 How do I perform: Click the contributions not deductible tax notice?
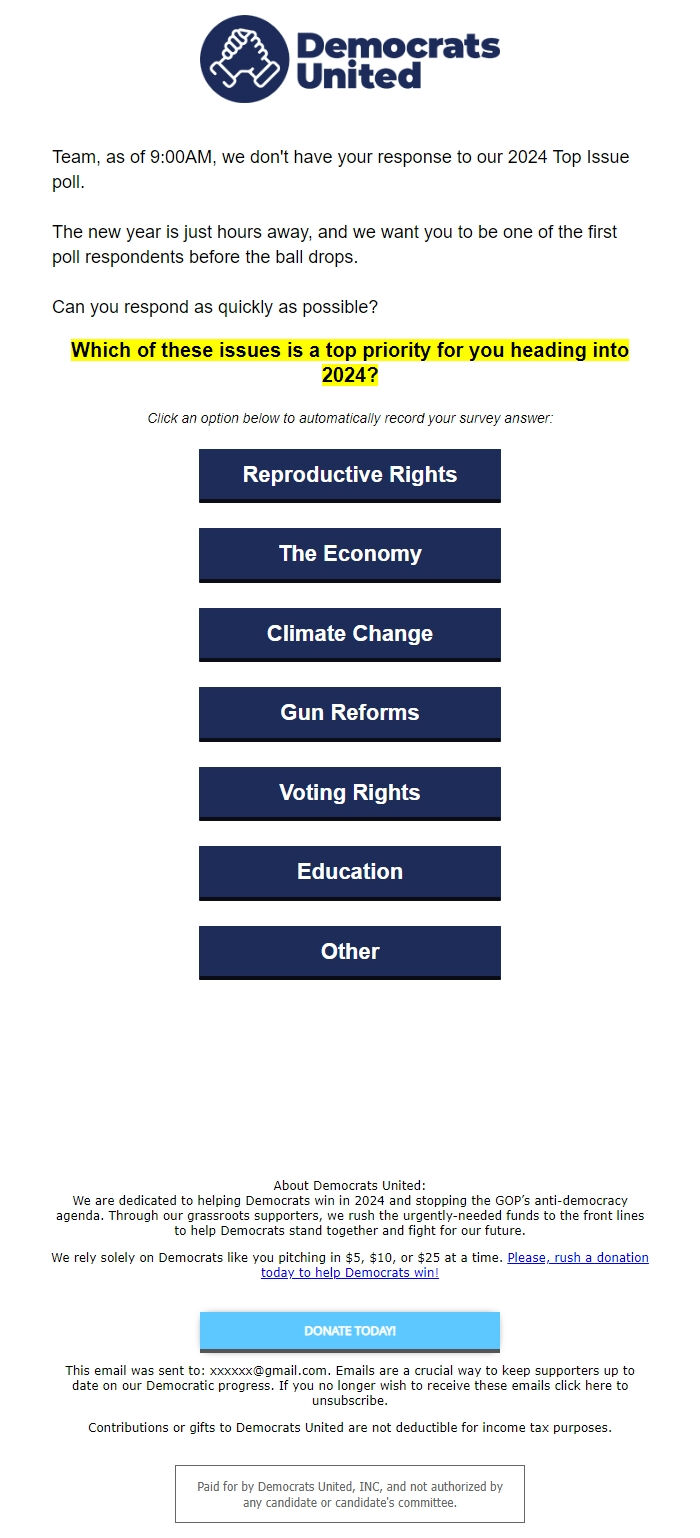(350, 1428)
